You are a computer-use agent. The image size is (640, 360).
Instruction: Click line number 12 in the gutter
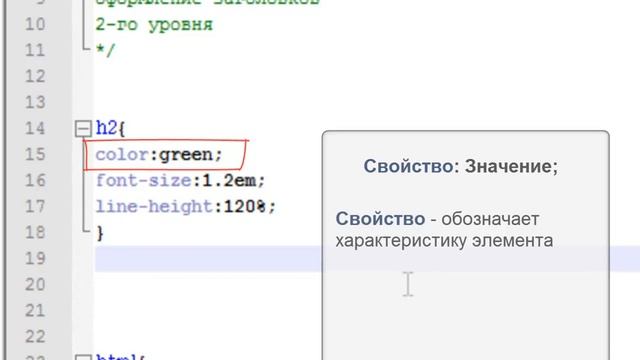pyautogui.click(x=35, y=77)
